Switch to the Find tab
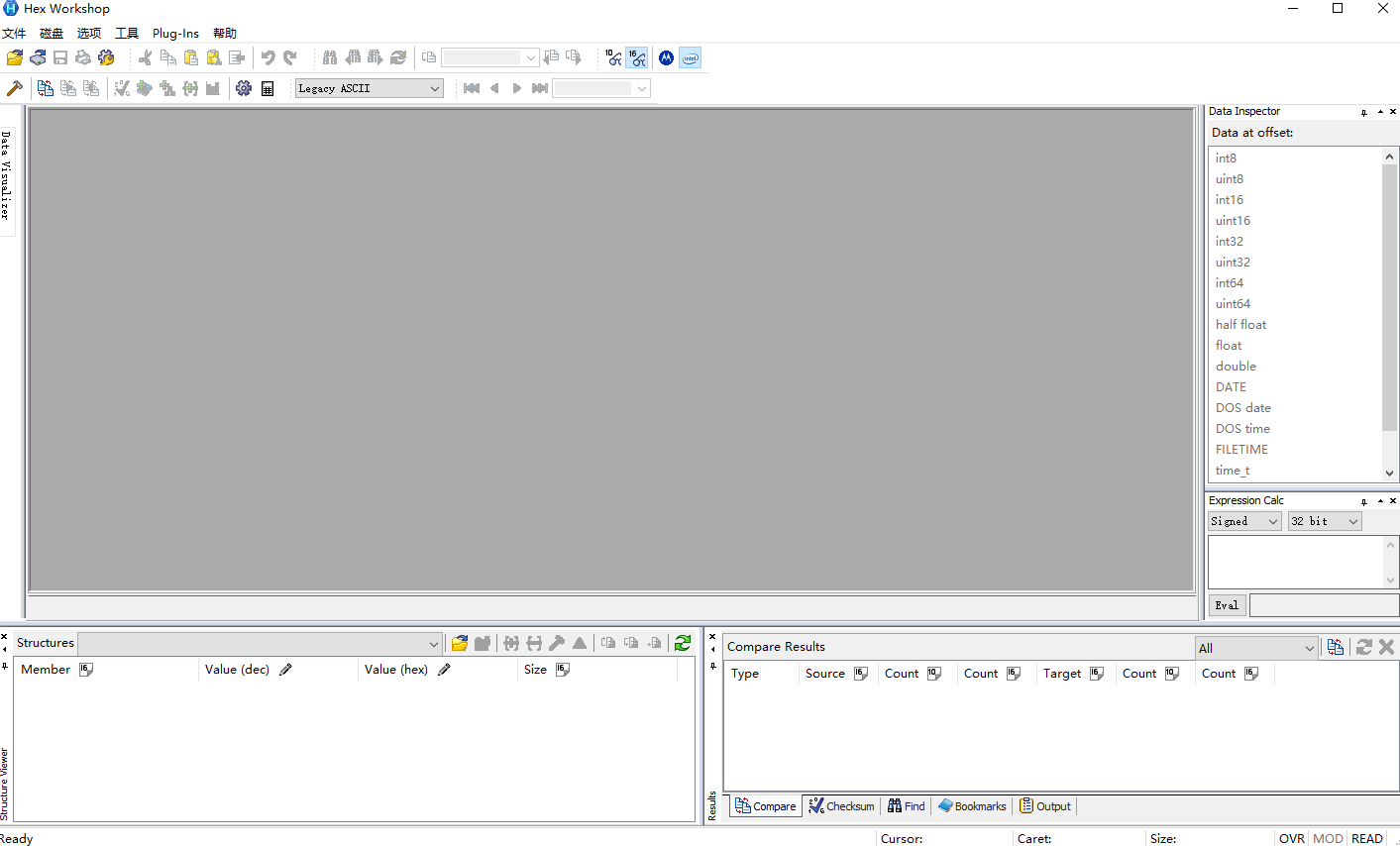This screenshot has width=1400, height=846. coord(907,806)
